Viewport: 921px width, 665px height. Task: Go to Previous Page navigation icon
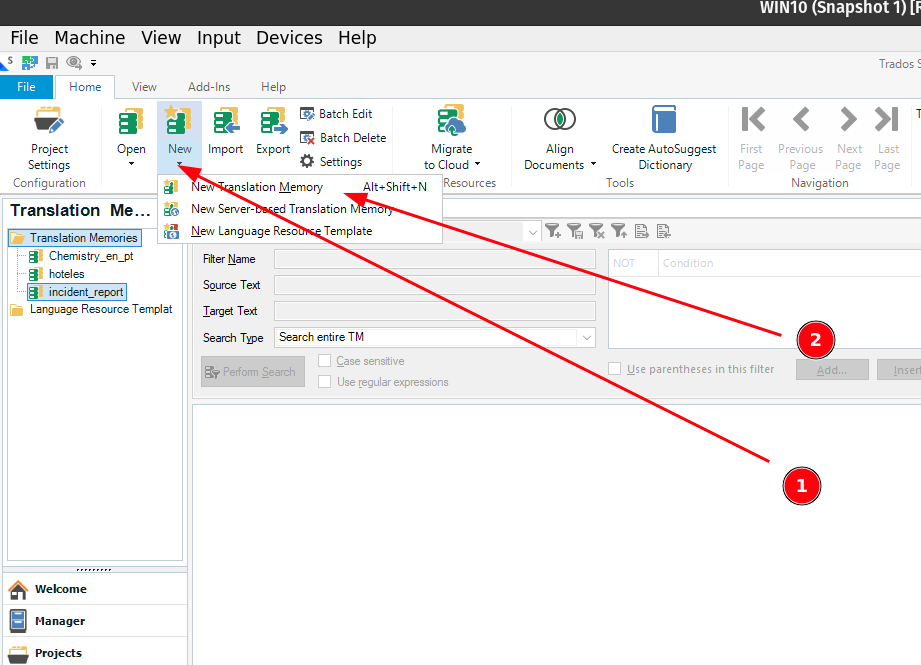801,119
